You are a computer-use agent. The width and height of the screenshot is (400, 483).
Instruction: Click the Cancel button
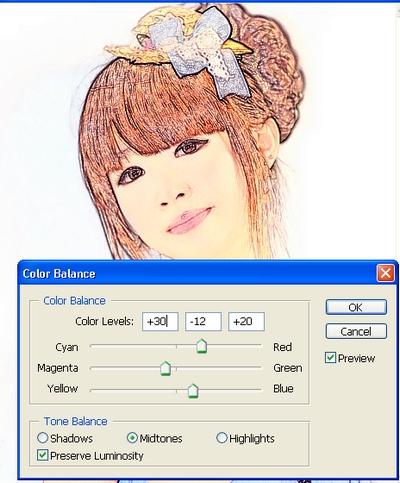(x=356, y=331)
